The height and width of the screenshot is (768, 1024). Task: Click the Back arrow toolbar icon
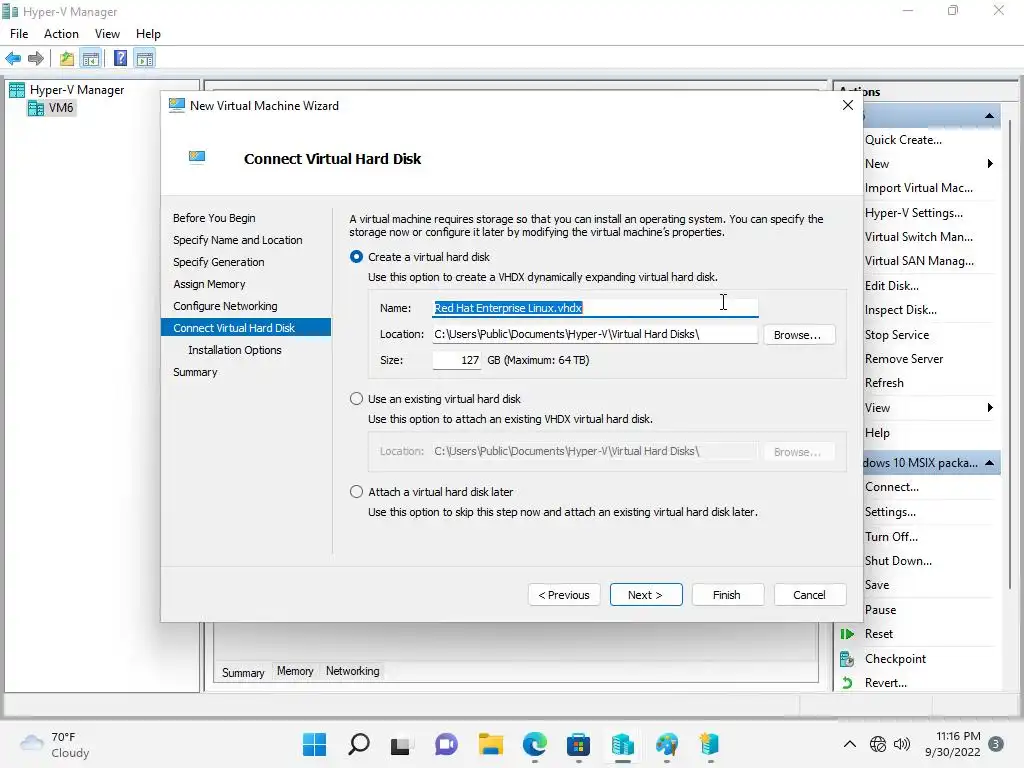click(x=13, y=59)
